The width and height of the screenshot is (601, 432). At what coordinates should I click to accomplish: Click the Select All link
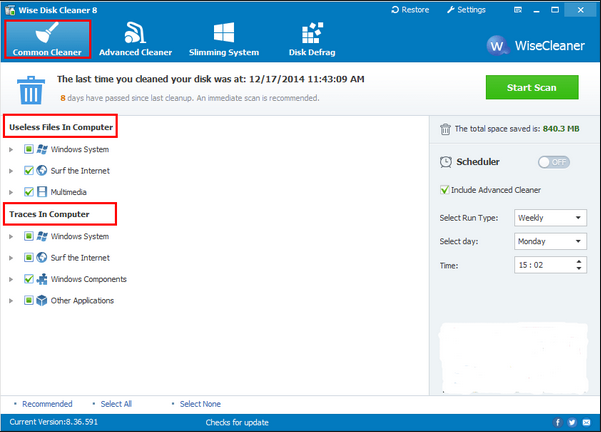coord(116,404)
